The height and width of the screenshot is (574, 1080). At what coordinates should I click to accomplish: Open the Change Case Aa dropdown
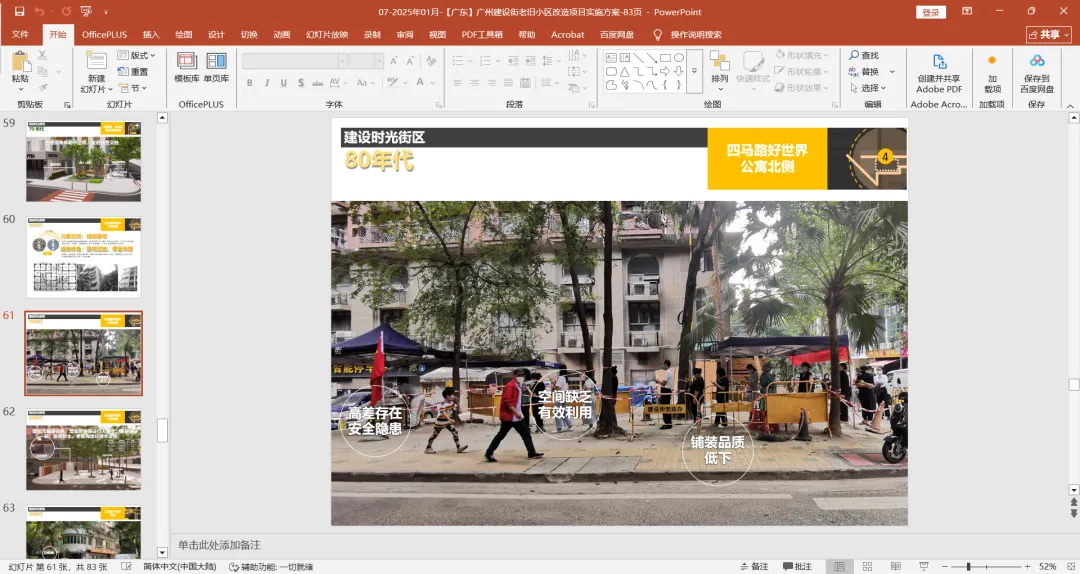366,83
